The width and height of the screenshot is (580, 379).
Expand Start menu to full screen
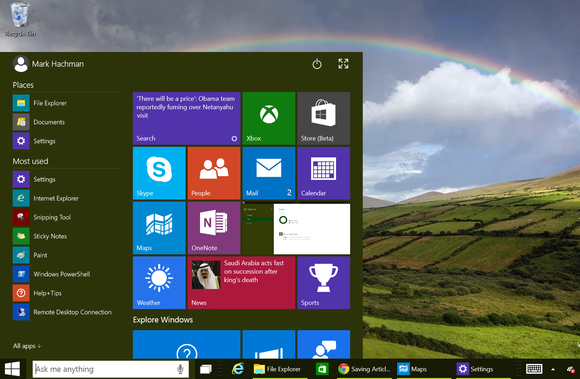343,64
